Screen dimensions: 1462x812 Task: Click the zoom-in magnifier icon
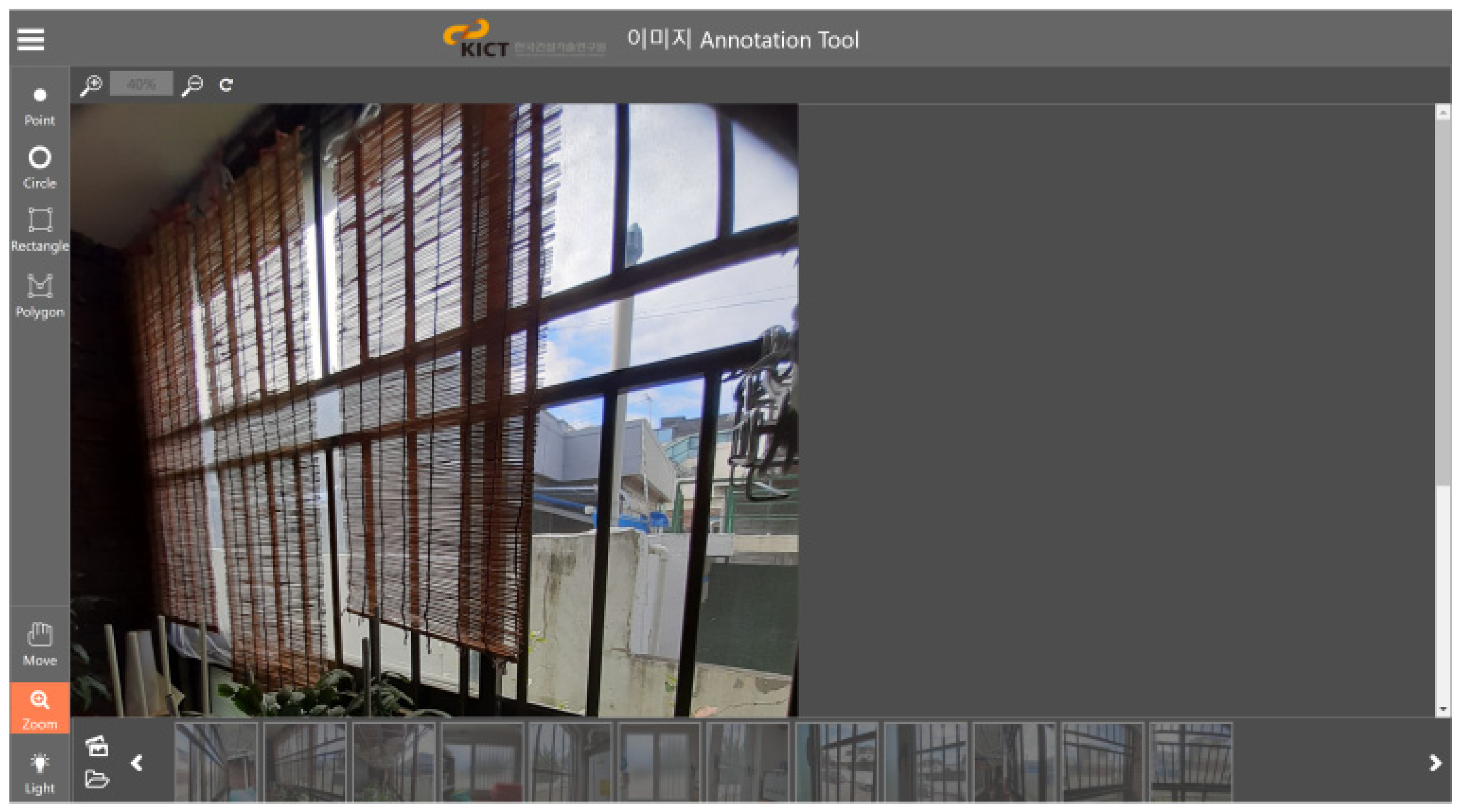tap(91, 85)
